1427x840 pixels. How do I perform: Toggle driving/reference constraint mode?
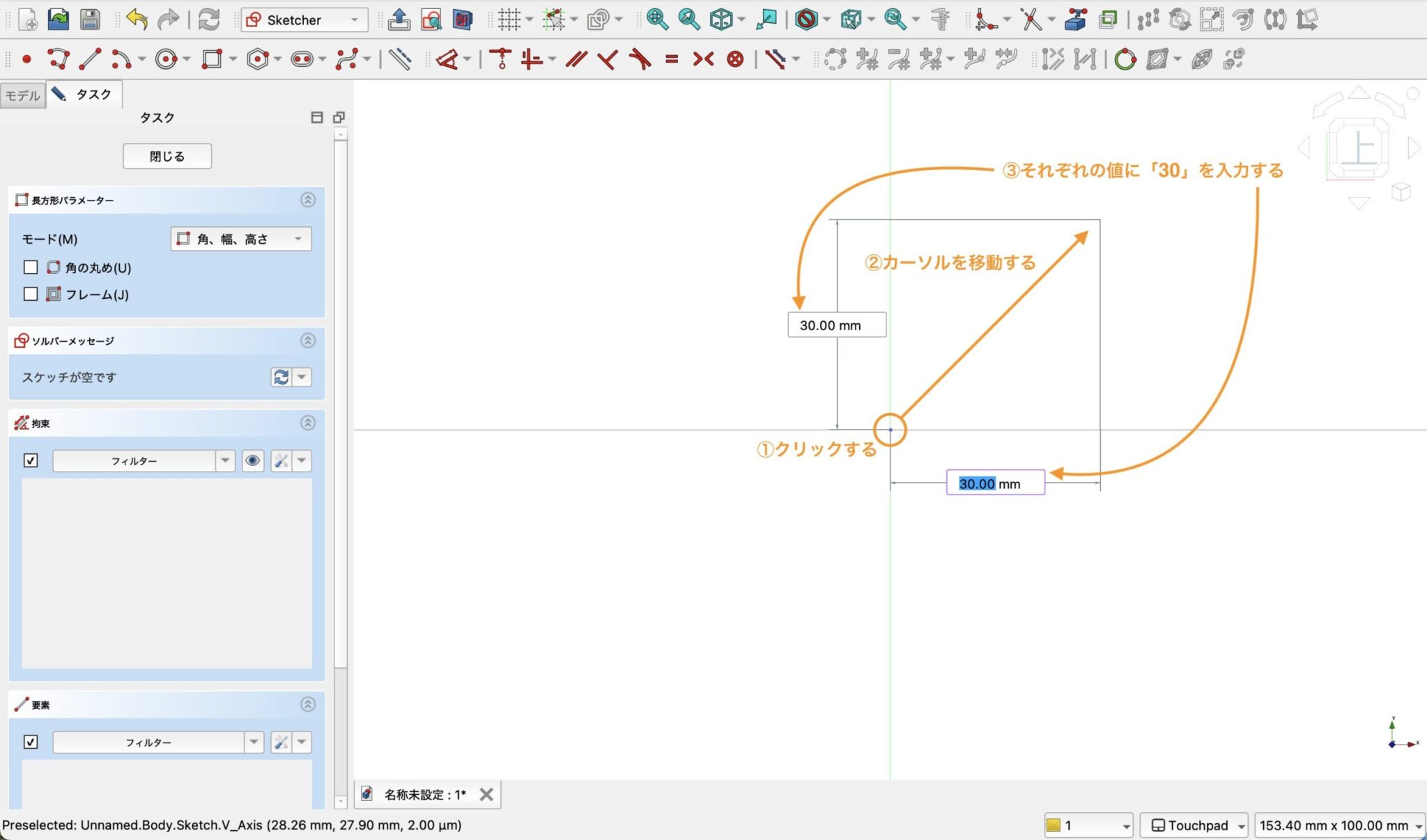point(775,59)
